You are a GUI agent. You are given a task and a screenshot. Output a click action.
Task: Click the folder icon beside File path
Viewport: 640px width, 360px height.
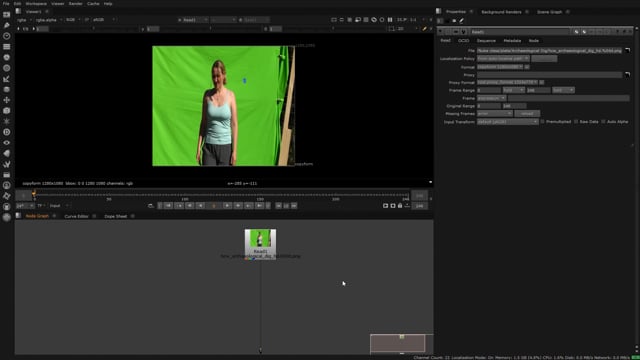pos(627,51)
